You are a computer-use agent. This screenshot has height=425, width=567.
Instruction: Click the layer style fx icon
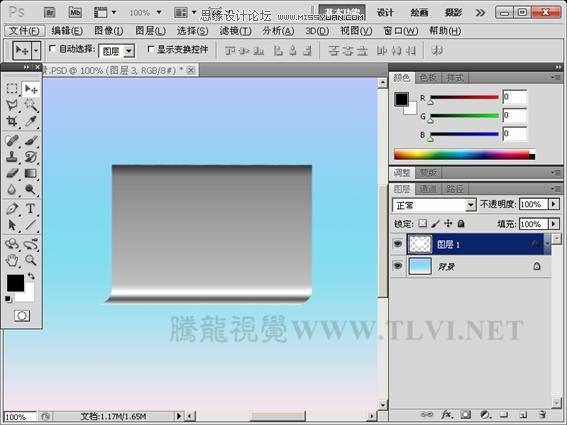(x=447, y=414)
